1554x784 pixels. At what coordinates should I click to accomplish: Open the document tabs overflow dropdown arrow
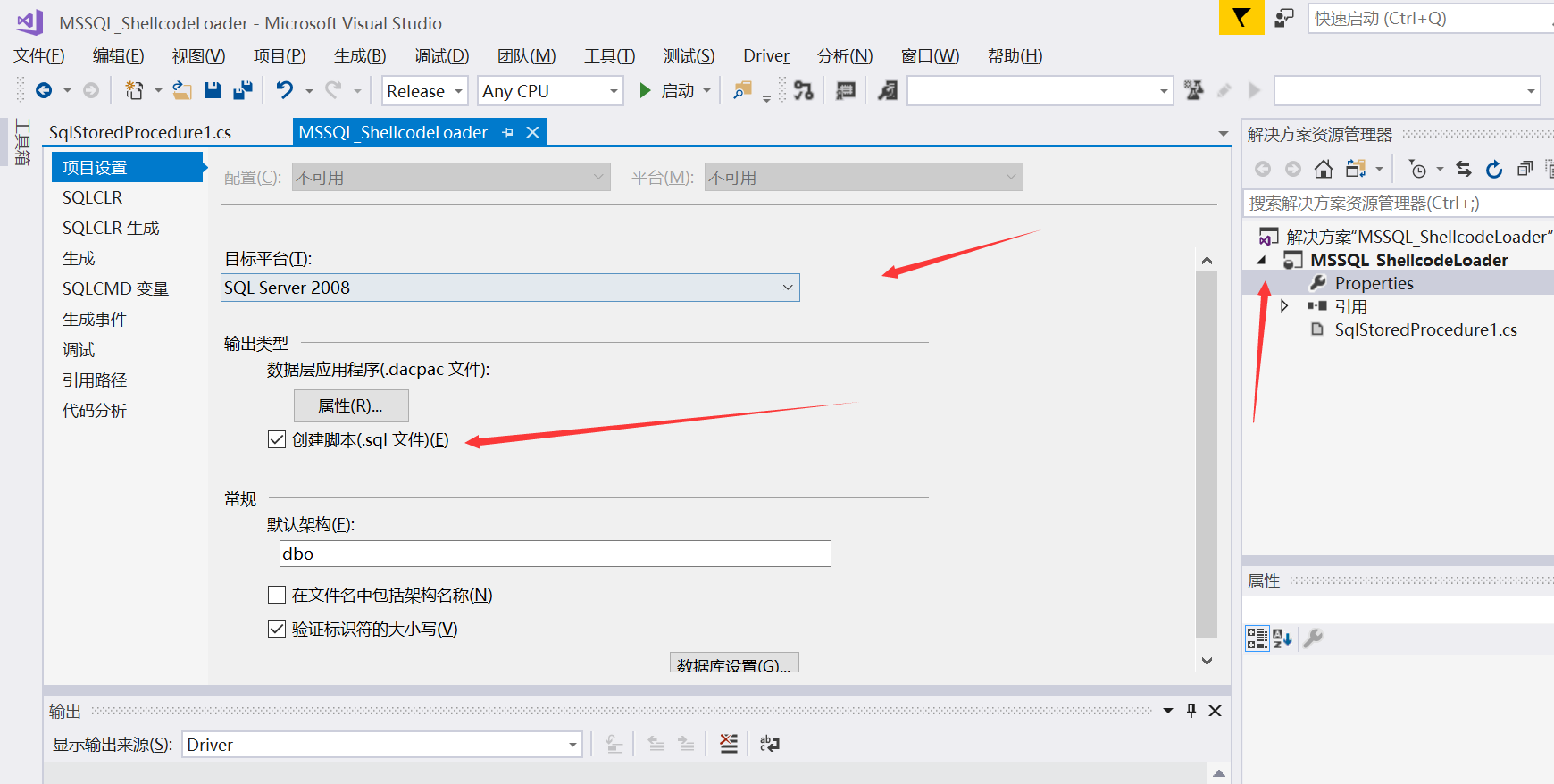click(1224, 134)
